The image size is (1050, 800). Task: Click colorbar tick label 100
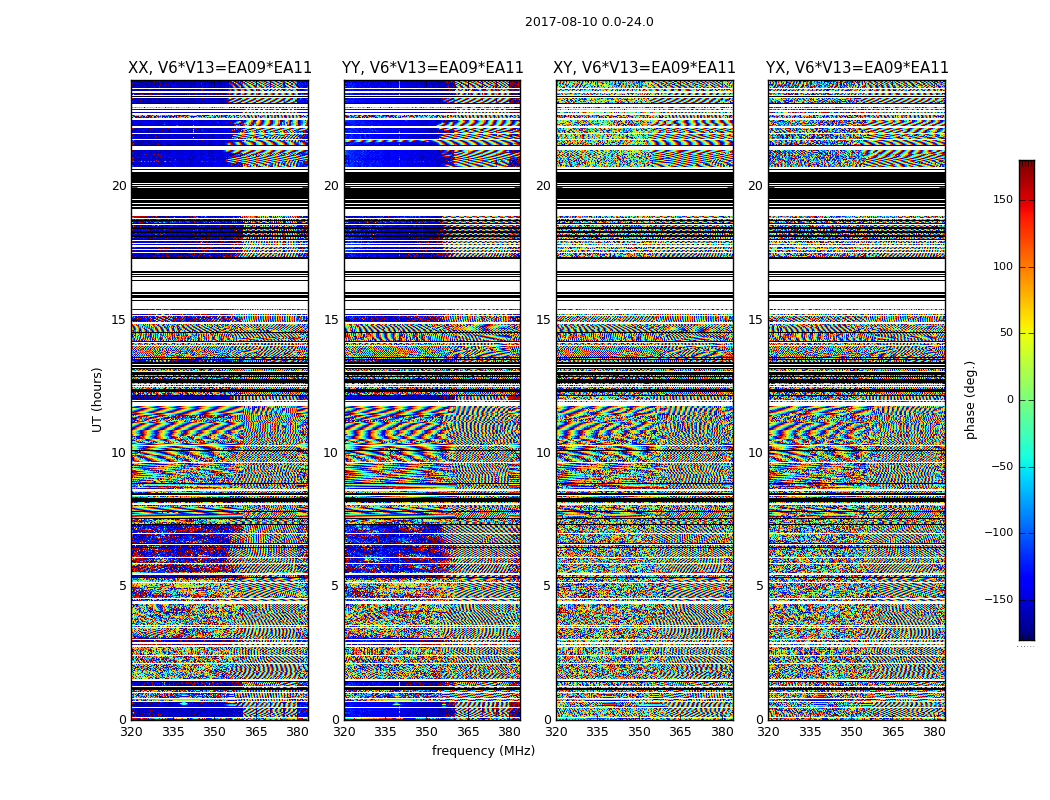click(1003, 266)
